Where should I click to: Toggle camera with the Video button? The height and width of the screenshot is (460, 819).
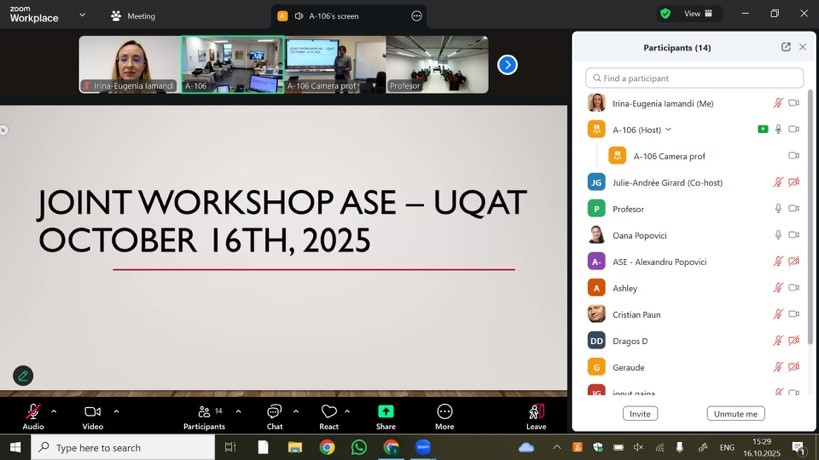(x=92, y=412)
